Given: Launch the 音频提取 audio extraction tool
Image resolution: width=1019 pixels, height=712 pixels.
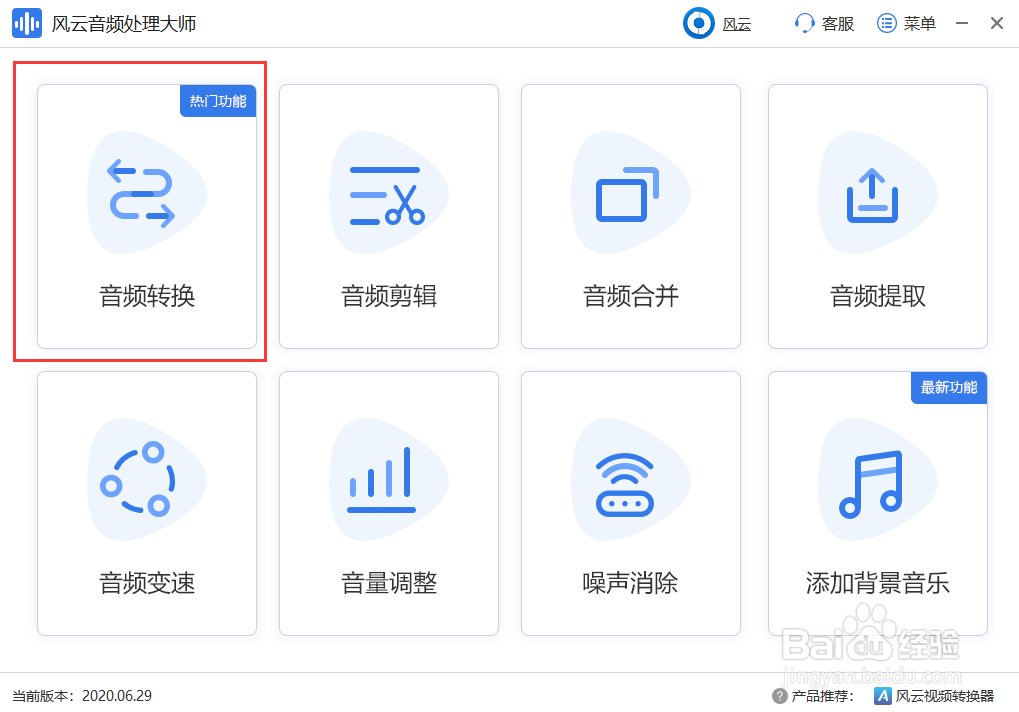Looking at the screenshot, I should pos(877,216).
